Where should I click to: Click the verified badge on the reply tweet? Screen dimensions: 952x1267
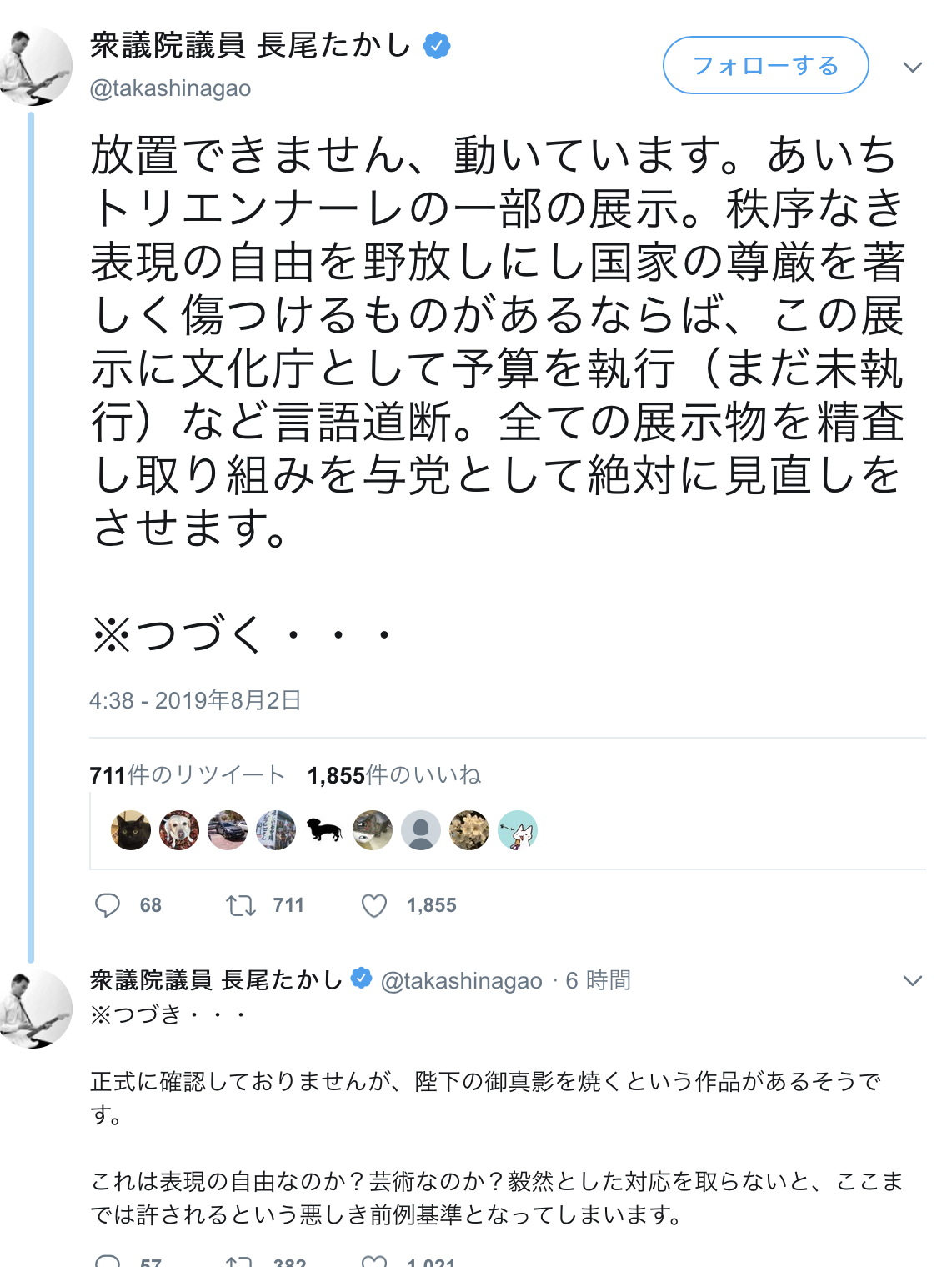point(359,979)
